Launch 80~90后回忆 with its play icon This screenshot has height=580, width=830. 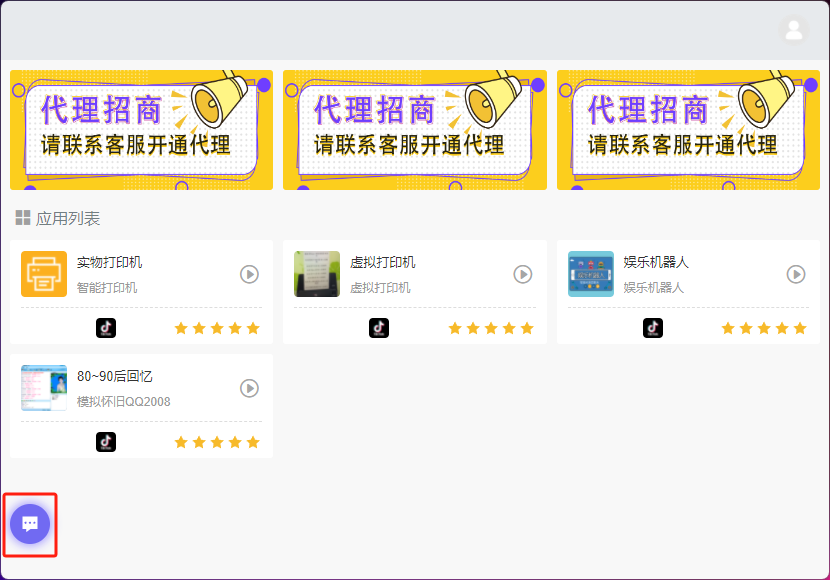pos(249,388)
